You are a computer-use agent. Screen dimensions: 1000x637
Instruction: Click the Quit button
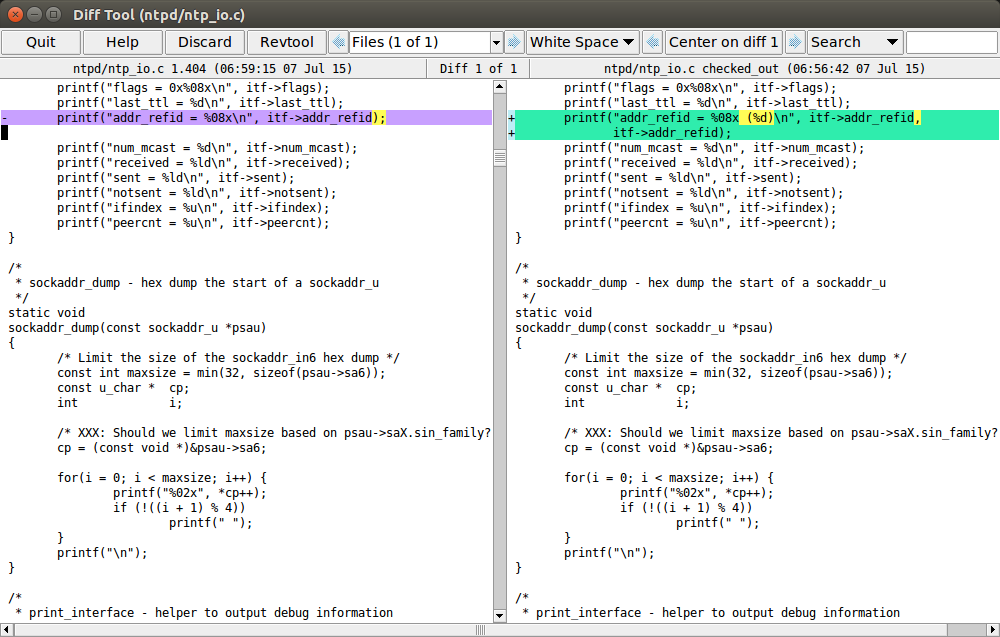click(41, 42)
